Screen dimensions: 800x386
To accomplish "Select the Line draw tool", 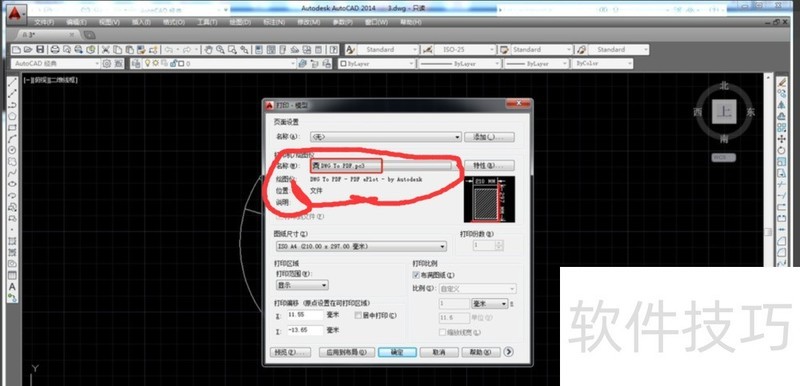I will tap(13, 82).
